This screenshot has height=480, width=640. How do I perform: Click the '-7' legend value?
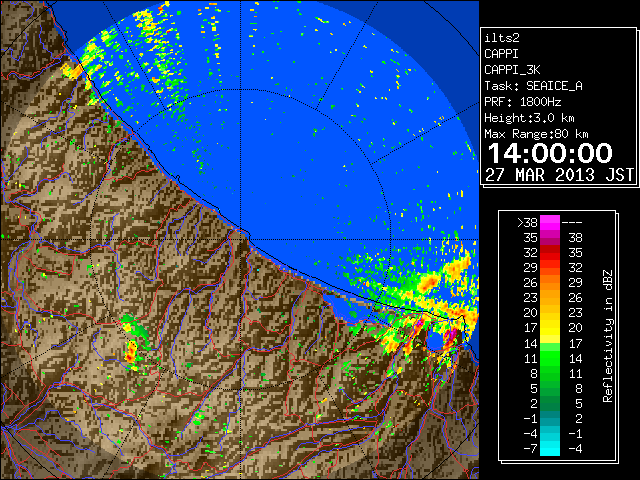[530, 449]
